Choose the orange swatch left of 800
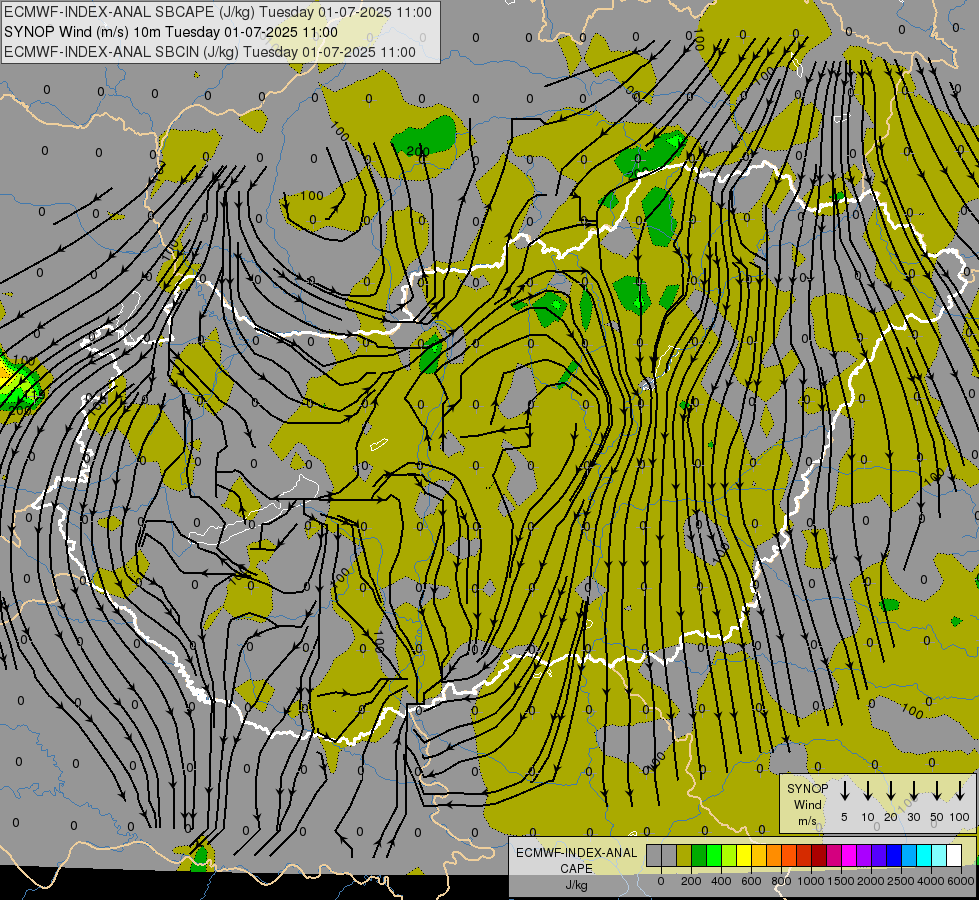The width and height of the screenshot is (979, 900). (774, 855)
